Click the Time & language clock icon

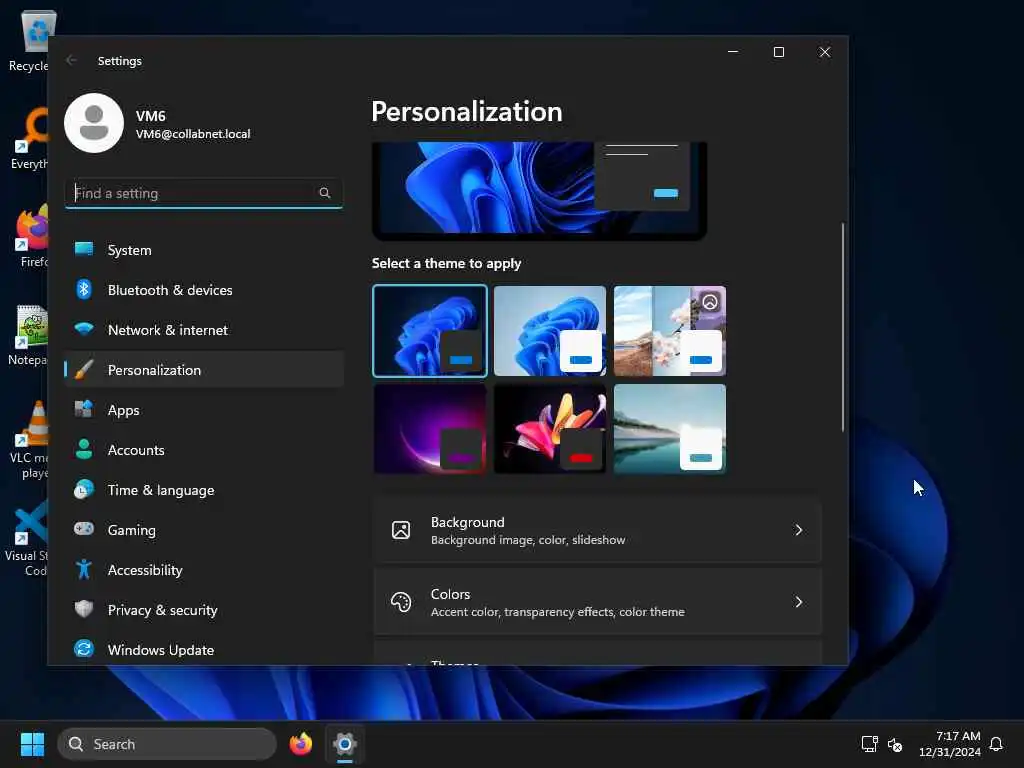(84, 489)
